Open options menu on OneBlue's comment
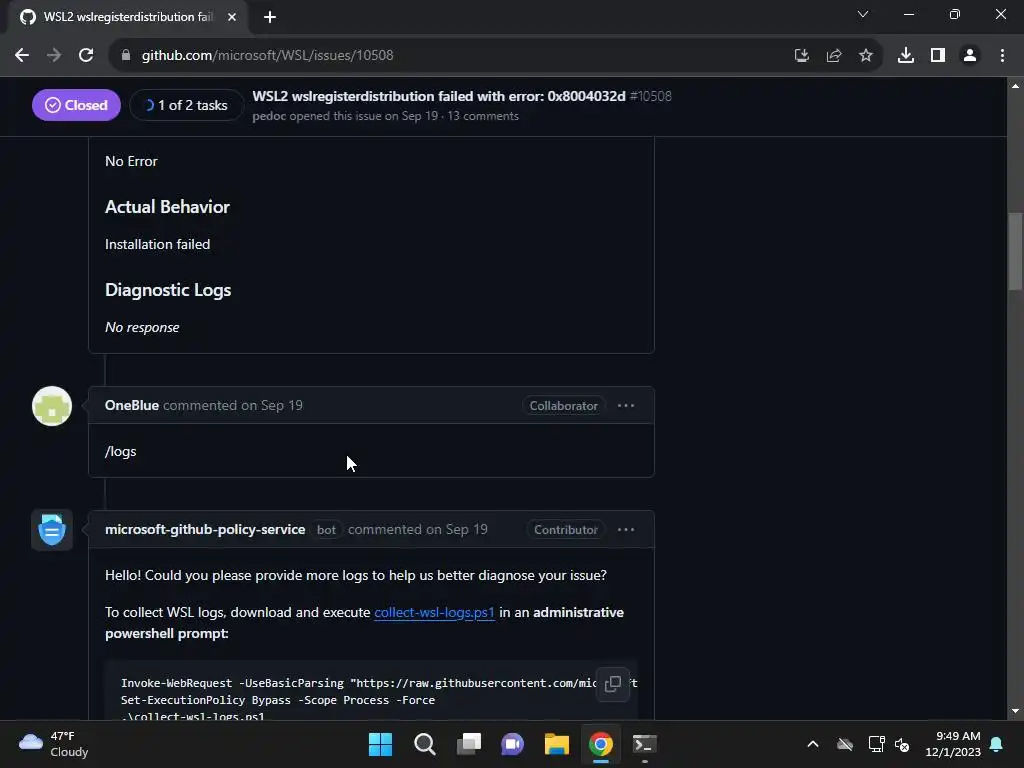This screenshot has height=768, width=1024. 626,406
